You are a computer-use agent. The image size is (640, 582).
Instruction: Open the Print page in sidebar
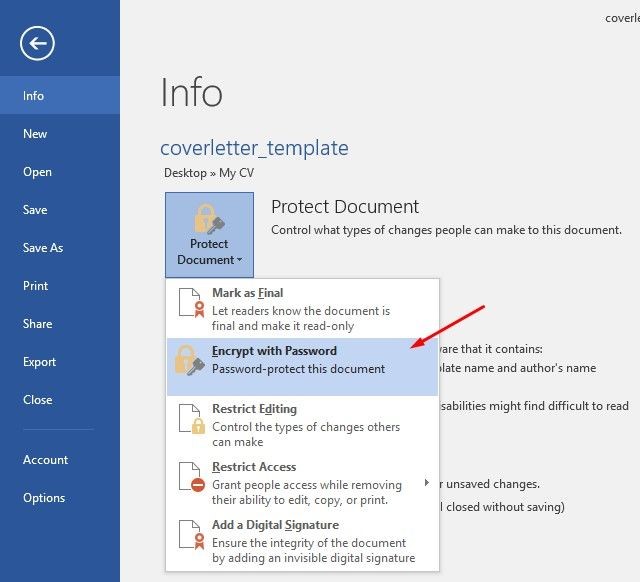36,286
